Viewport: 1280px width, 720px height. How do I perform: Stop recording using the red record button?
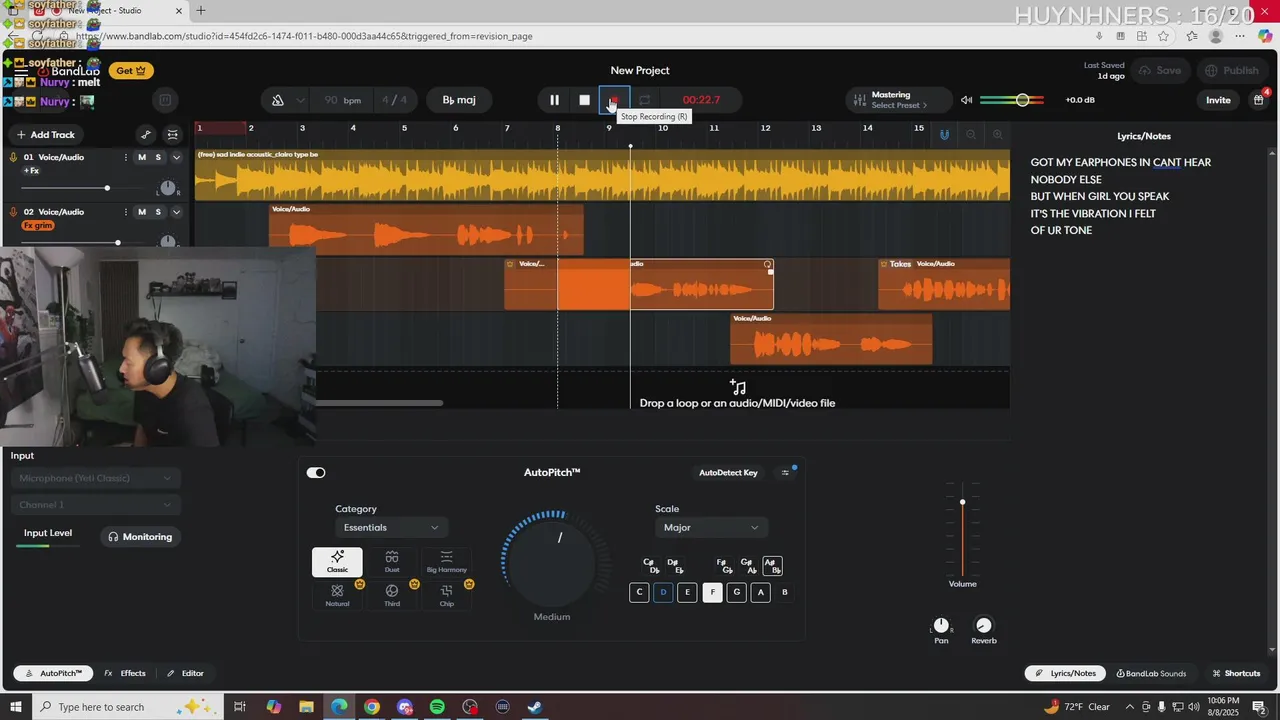point(614,100)
